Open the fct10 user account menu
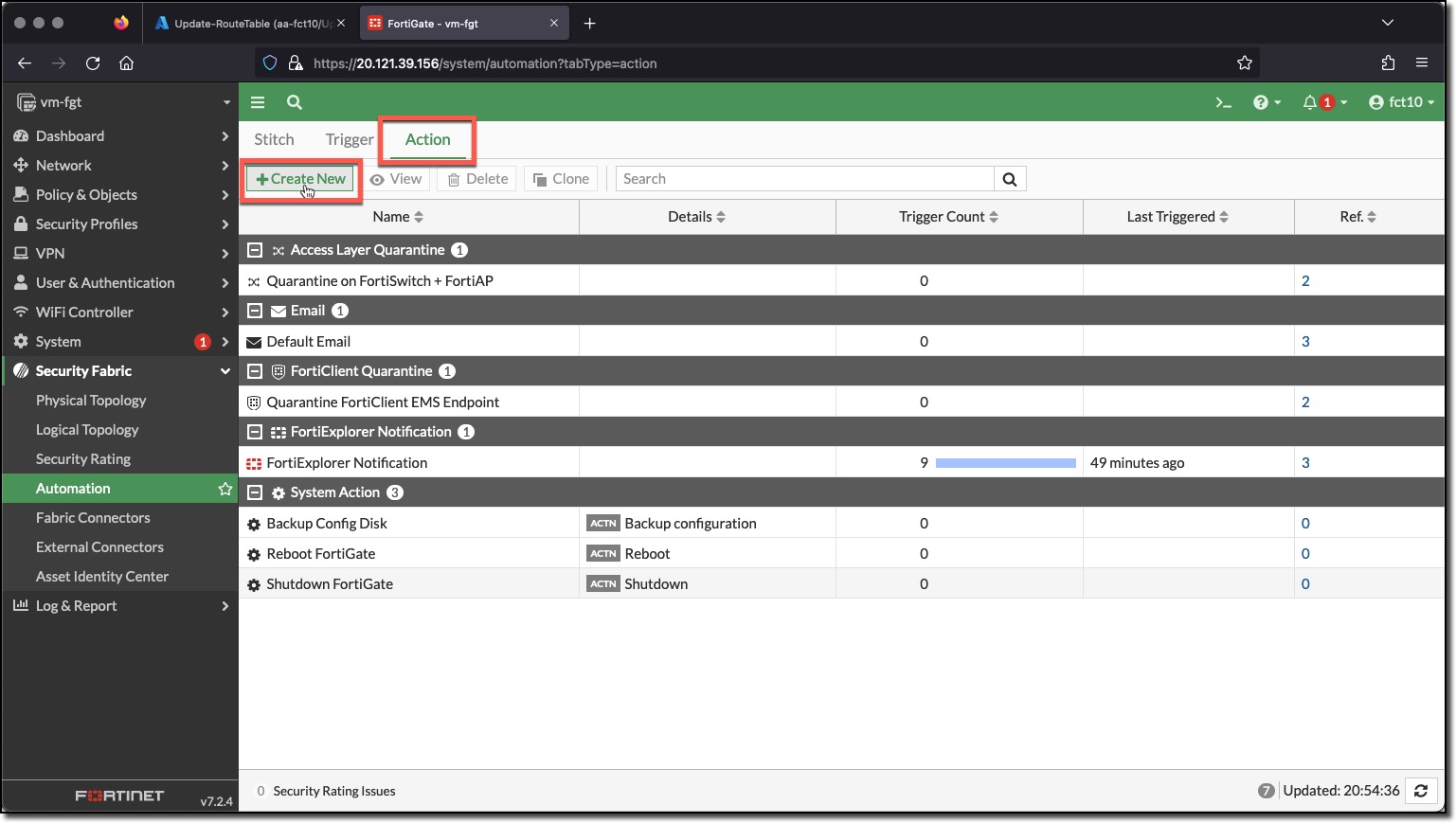The width and height of the screenshot is (1456, 823). pos(1402,102)
